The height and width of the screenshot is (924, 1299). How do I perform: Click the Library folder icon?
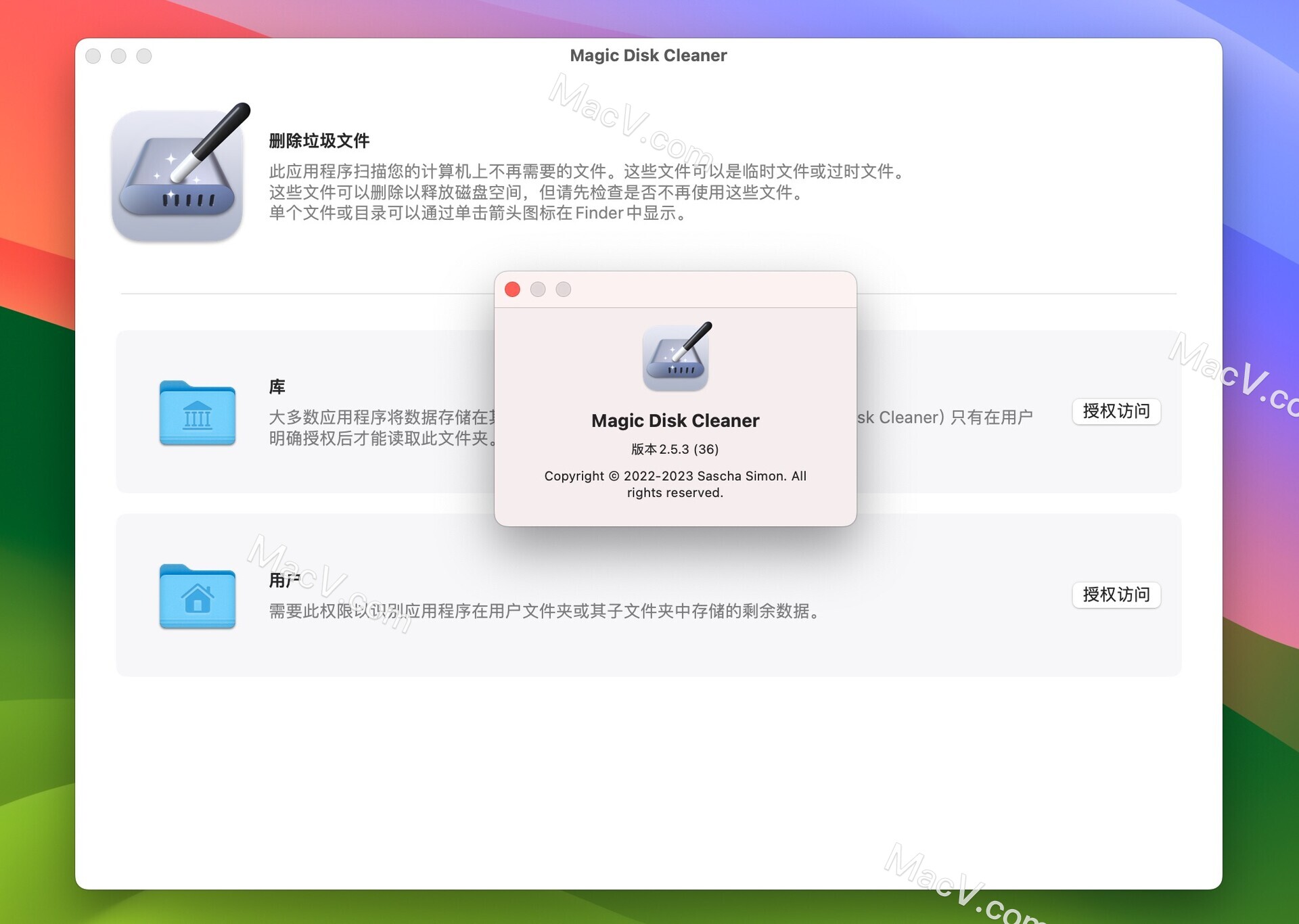(198, 413)
